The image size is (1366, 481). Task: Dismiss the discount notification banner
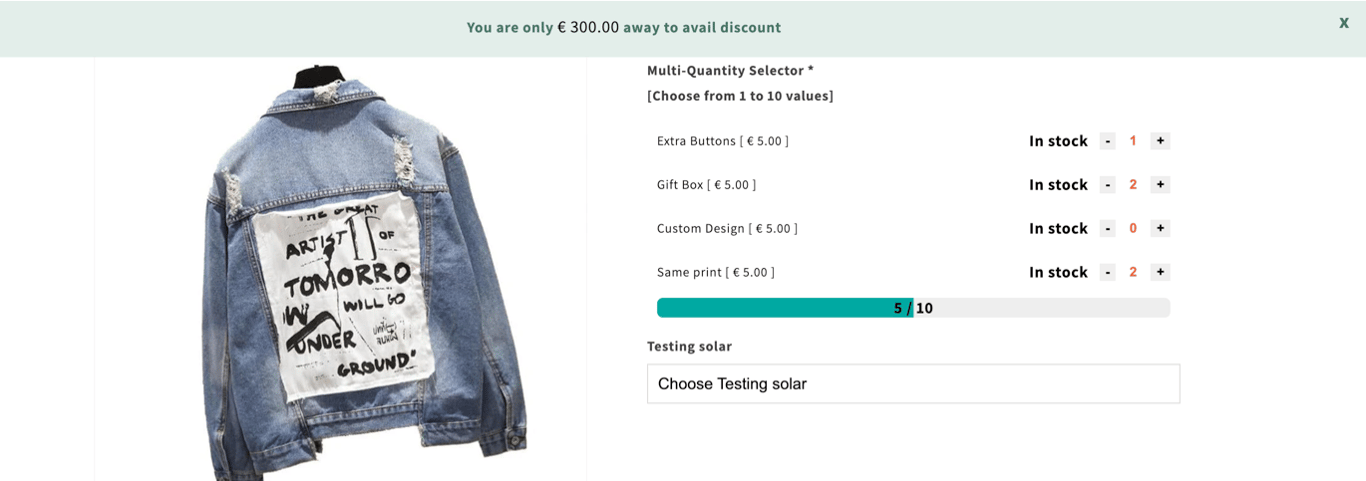coord(1344,23)
